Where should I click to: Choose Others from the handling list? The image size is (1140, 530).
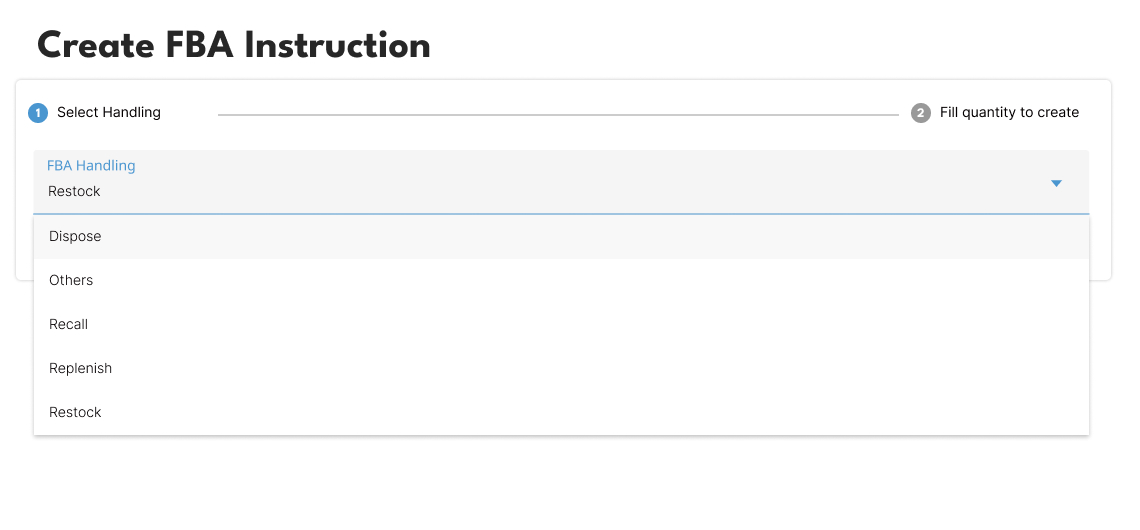(71, 281)
